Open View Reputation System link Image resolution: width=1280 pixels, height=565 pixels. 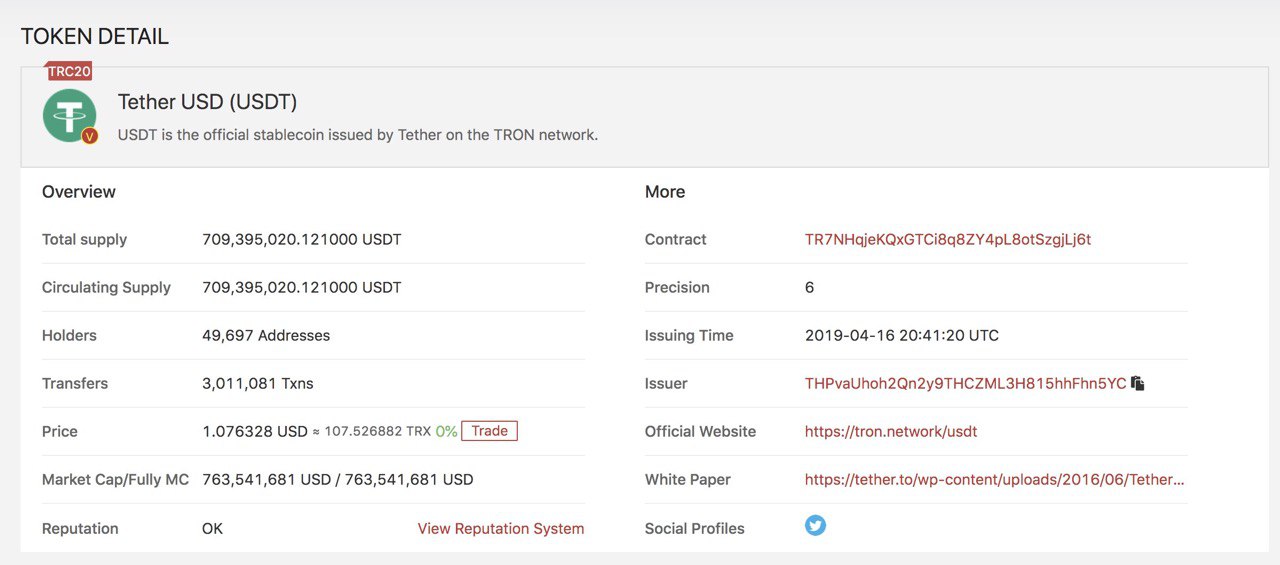pos(501,528)
